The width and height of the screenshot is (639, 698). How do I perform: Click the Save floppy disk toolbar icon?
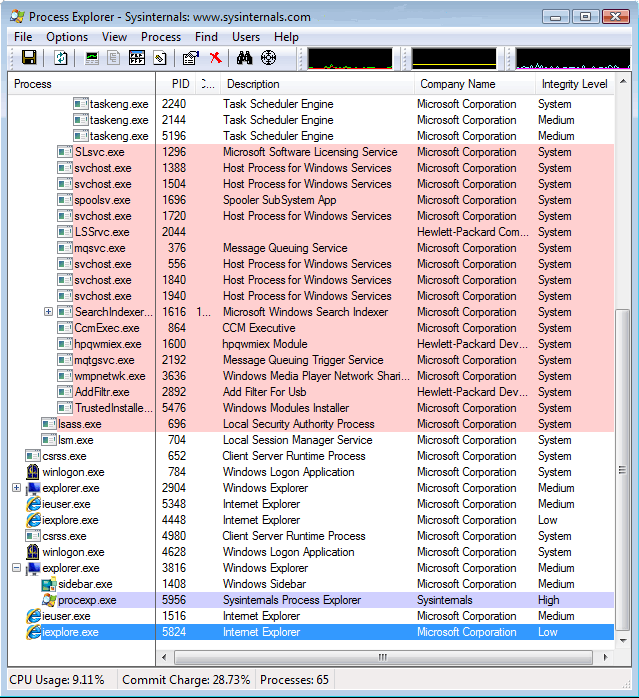29,58
